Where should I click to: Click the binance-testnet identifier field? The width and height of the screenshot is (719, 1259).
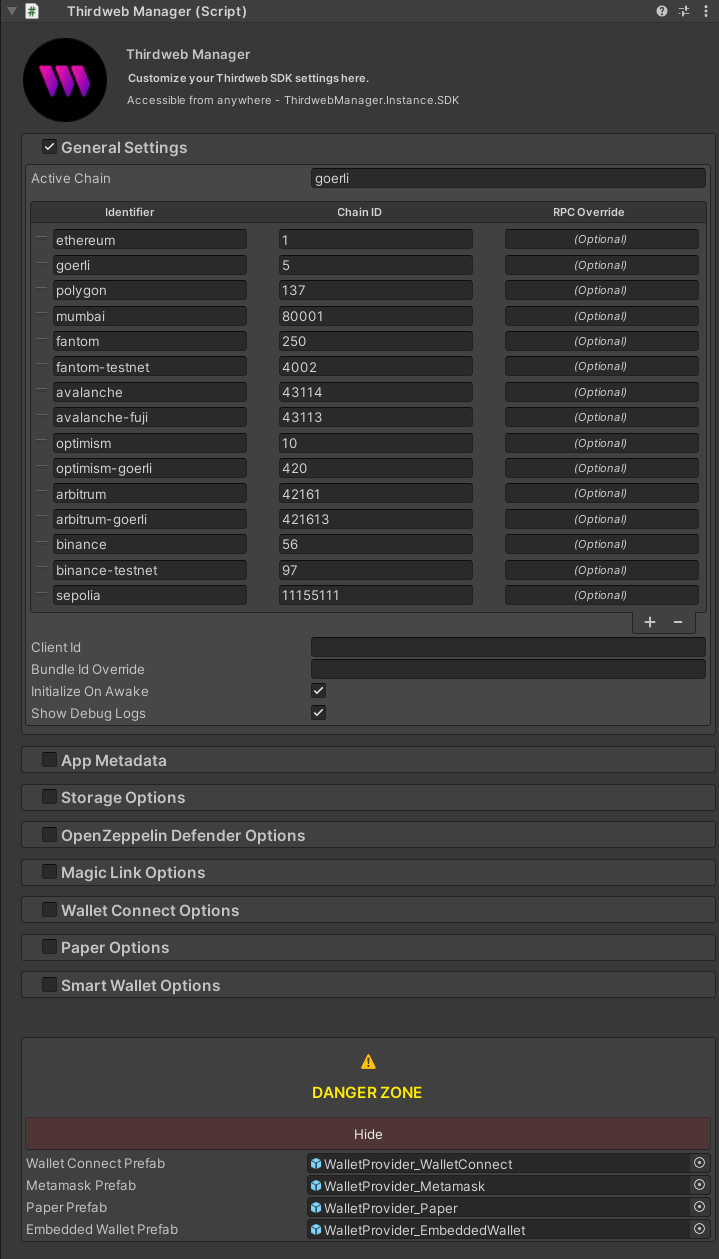click(150, 570)
